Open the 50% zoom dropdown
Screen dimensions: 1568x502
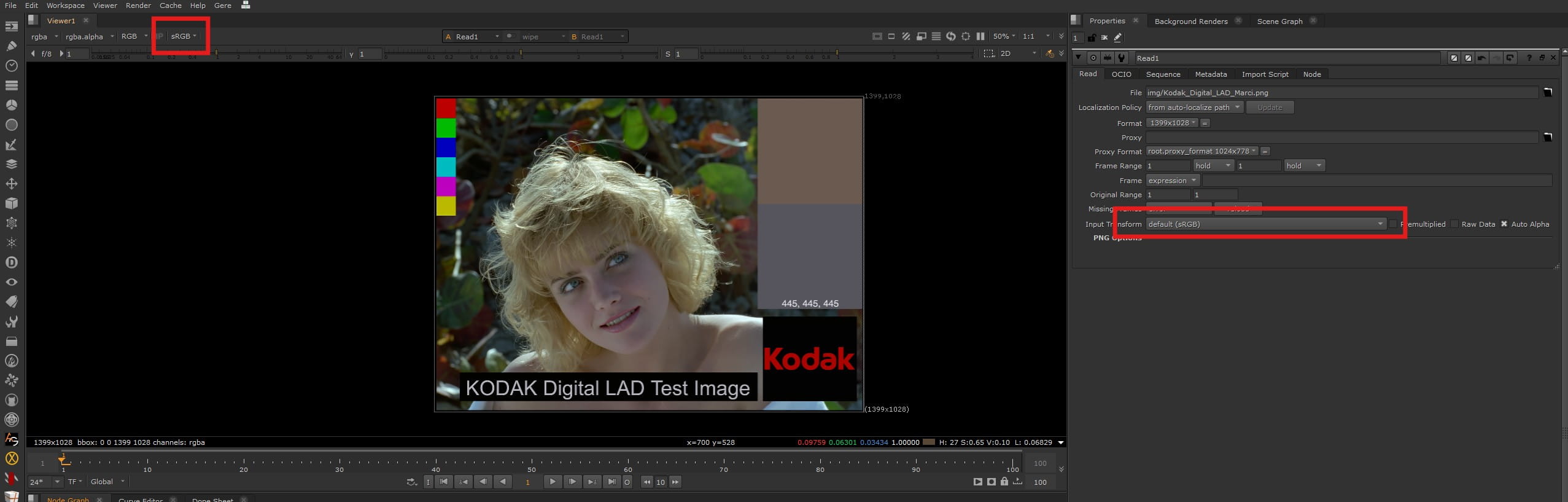pos(1004,36)
